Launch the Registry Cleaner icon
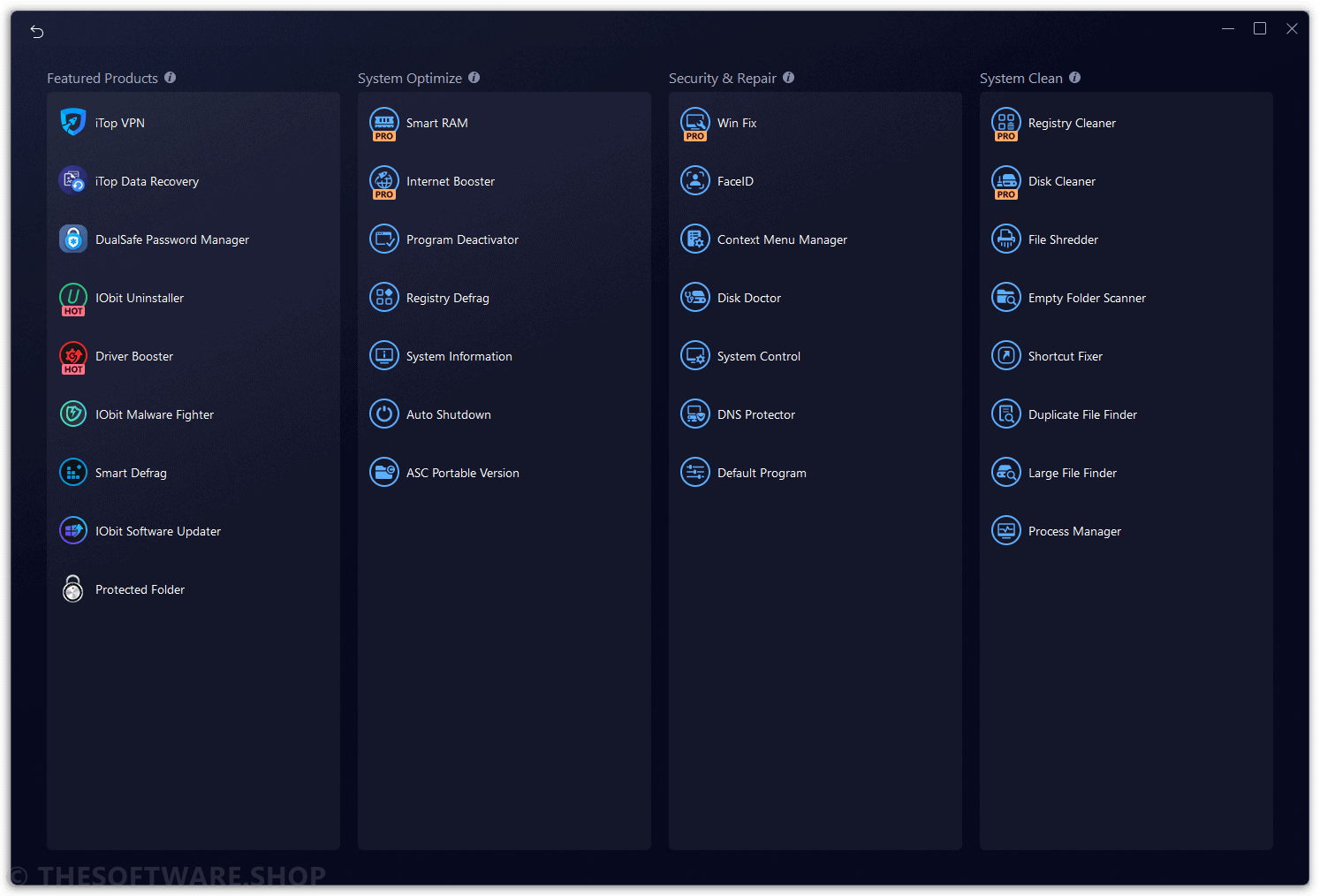Screen dimensions: 1320x896 click(x=1006, y=124)
